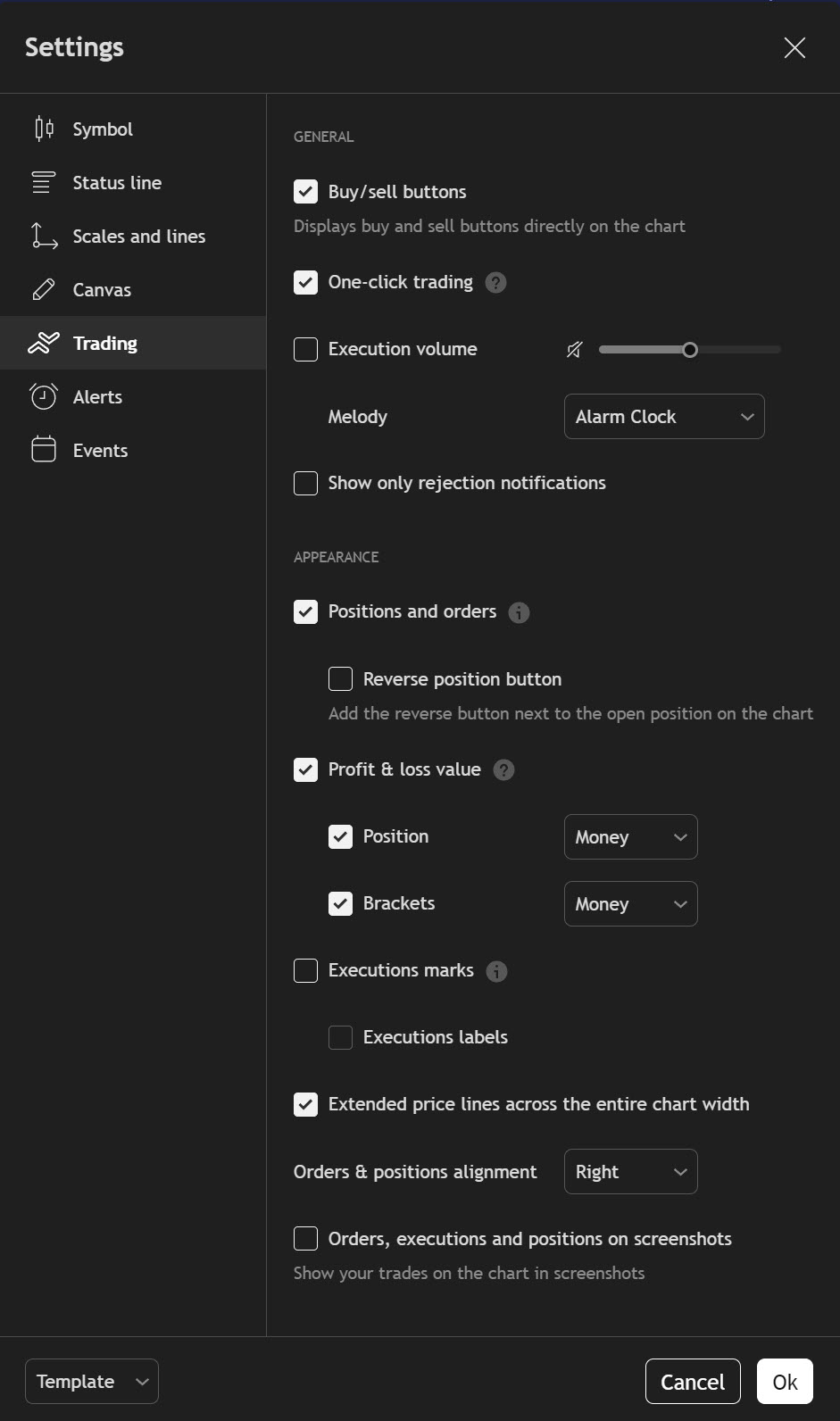Enable the Execution volume checkbox
This screenshot has width=840, height=1421.
point(305,350)
